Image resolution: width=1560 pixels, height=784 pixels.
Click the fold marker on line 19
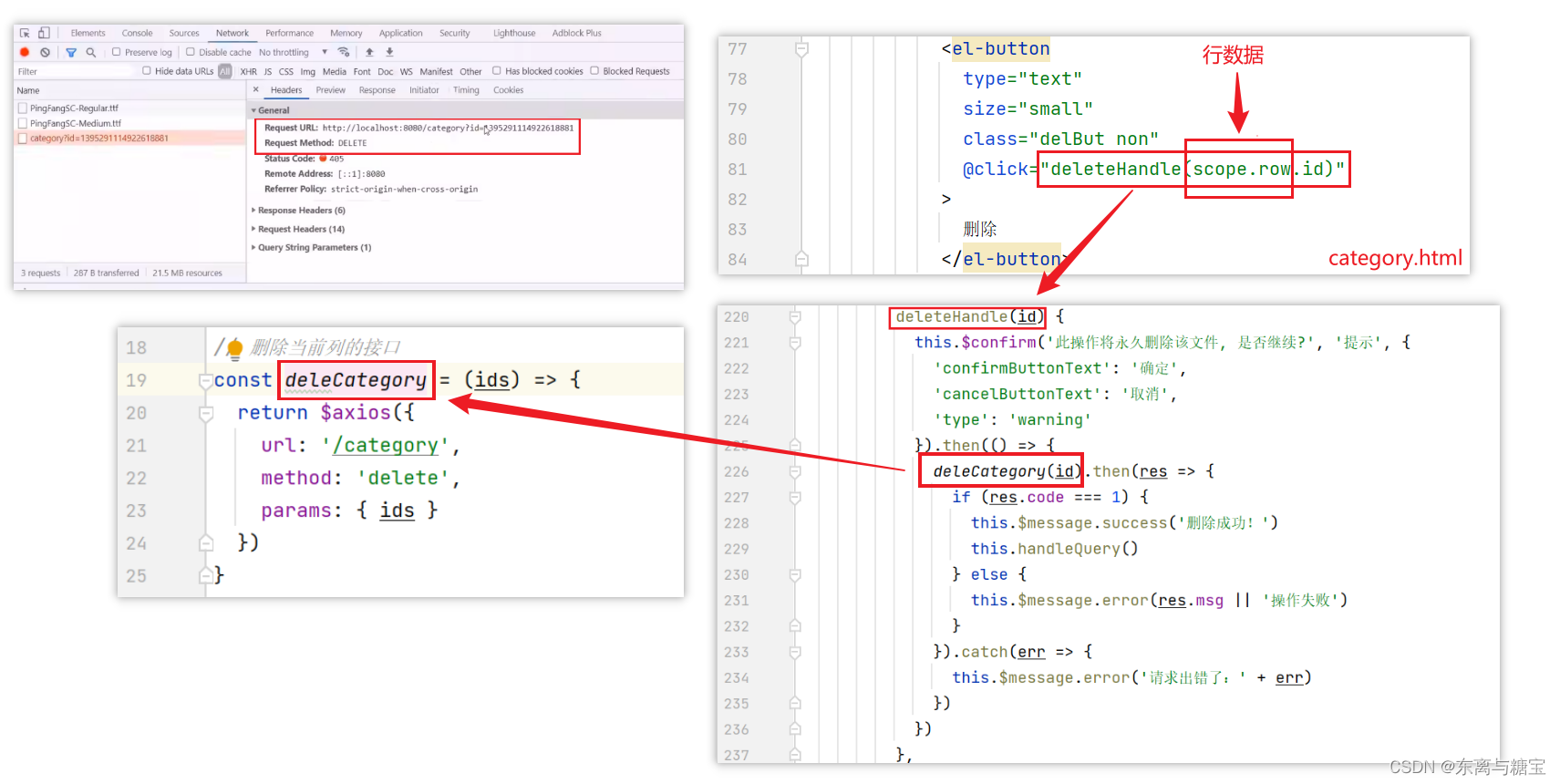pos(205,380)
